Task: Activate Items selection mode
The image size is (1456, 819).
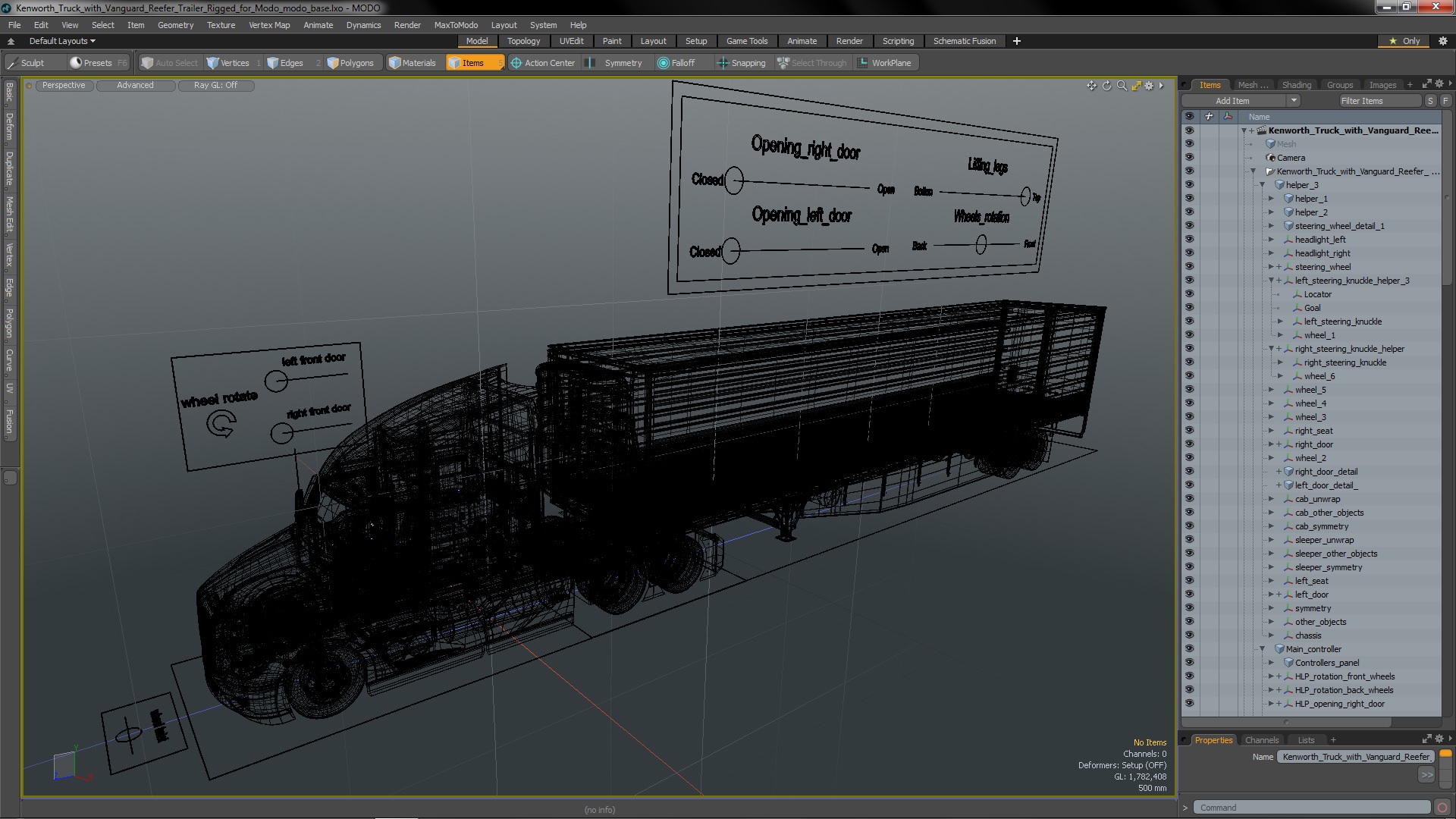Action: coord(474,63)
